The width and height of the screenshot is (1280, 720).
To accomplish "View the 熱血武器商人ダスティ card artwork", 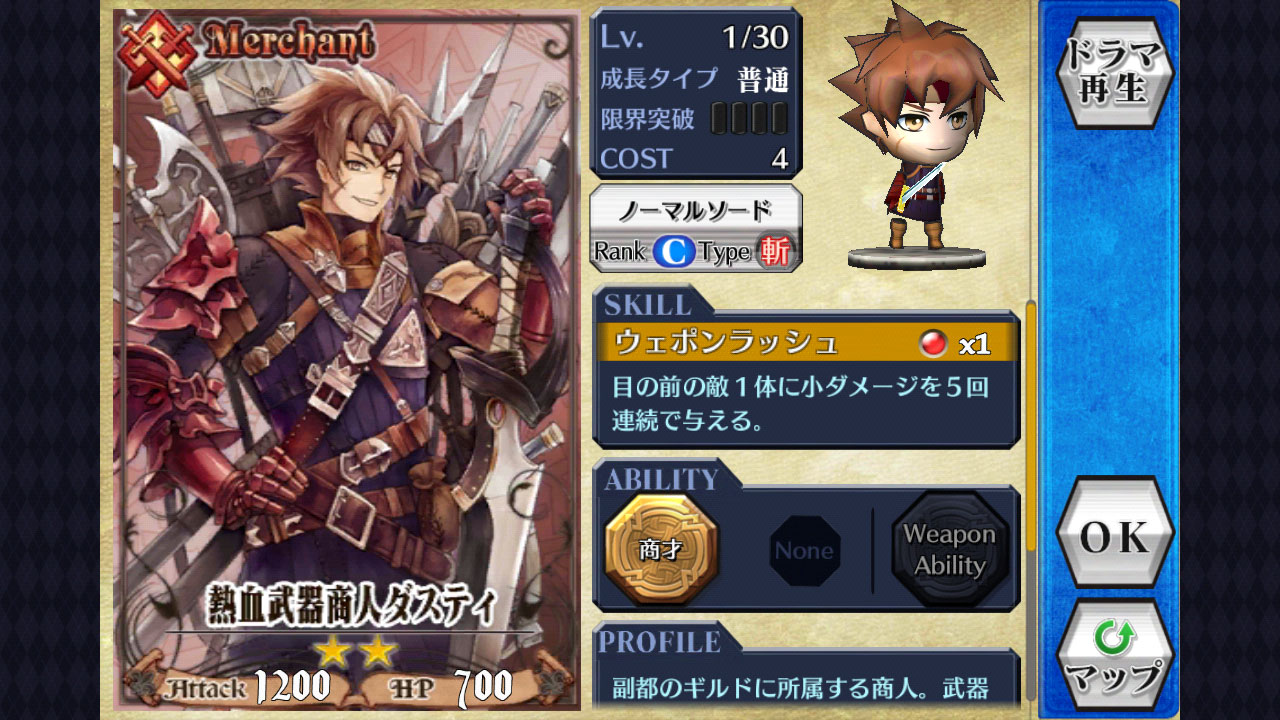I will (347, 360).
